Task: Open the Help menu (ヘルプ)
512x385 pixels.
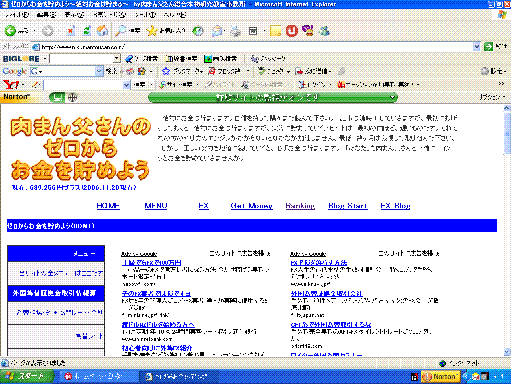Action: [175, 15]
